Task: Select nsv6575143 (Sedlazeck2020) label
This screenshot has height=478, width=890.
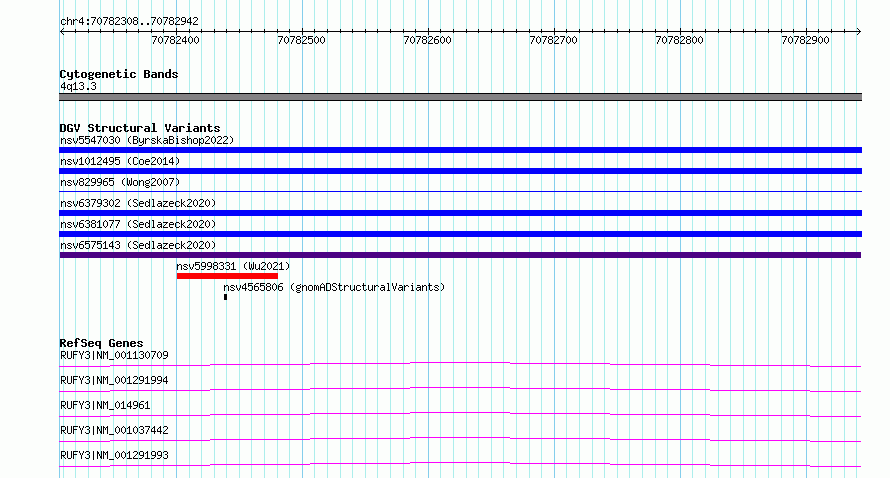Action: pos(138,245)
